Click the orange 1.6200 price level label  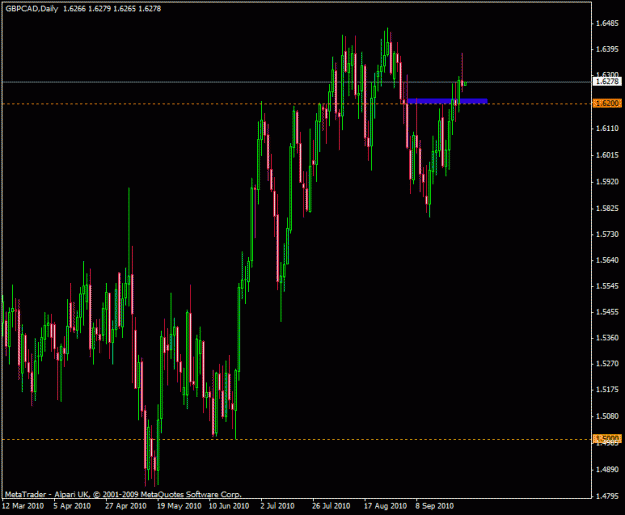tap(607, 104)
